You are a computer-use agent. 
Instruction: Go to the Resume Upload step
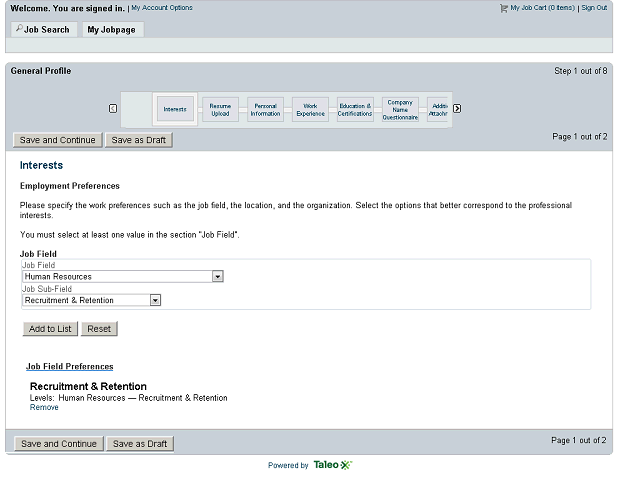pos(220,109)
